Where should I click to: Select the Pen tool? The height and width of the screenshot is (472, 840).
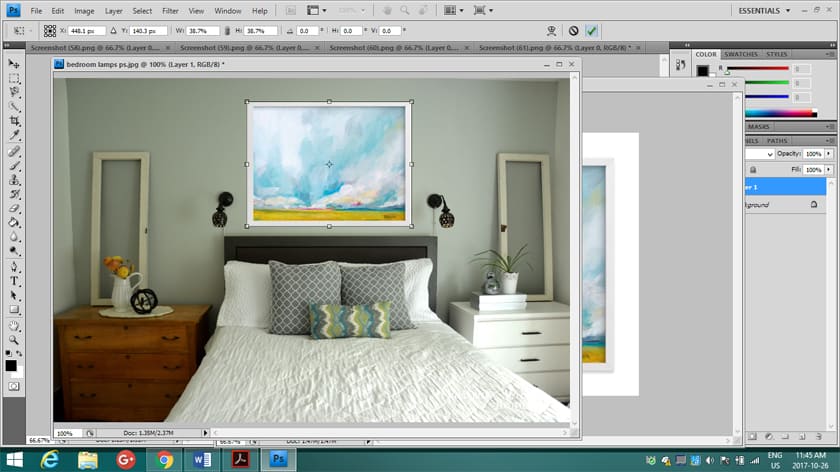pyautogui.click(x=14, y=267)
